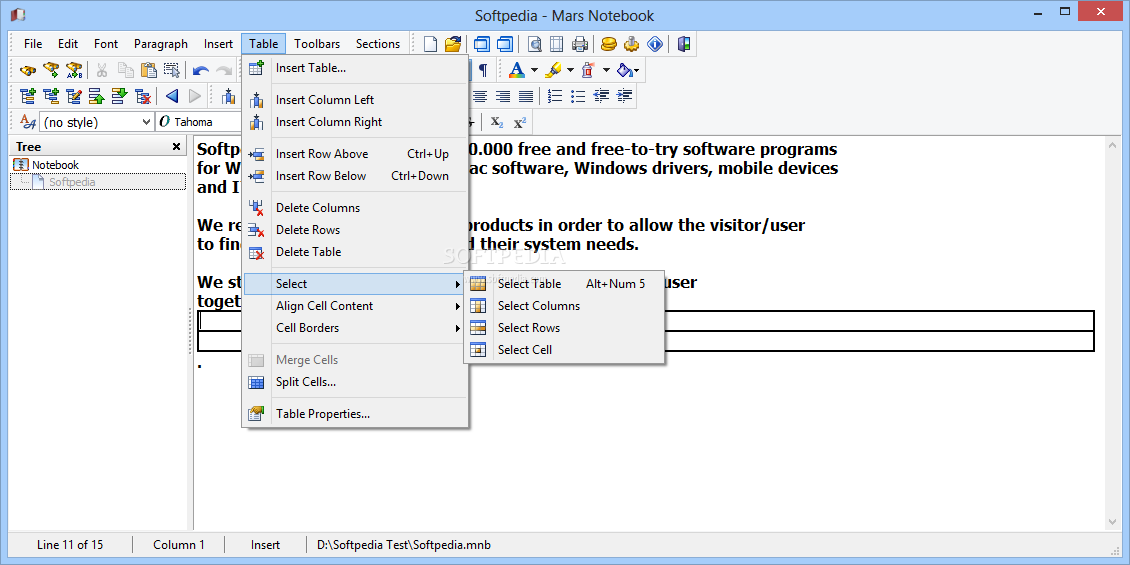Click the New document icon
The height and width of the screenshot is (565, 1130).
click(x=430, y=44)
